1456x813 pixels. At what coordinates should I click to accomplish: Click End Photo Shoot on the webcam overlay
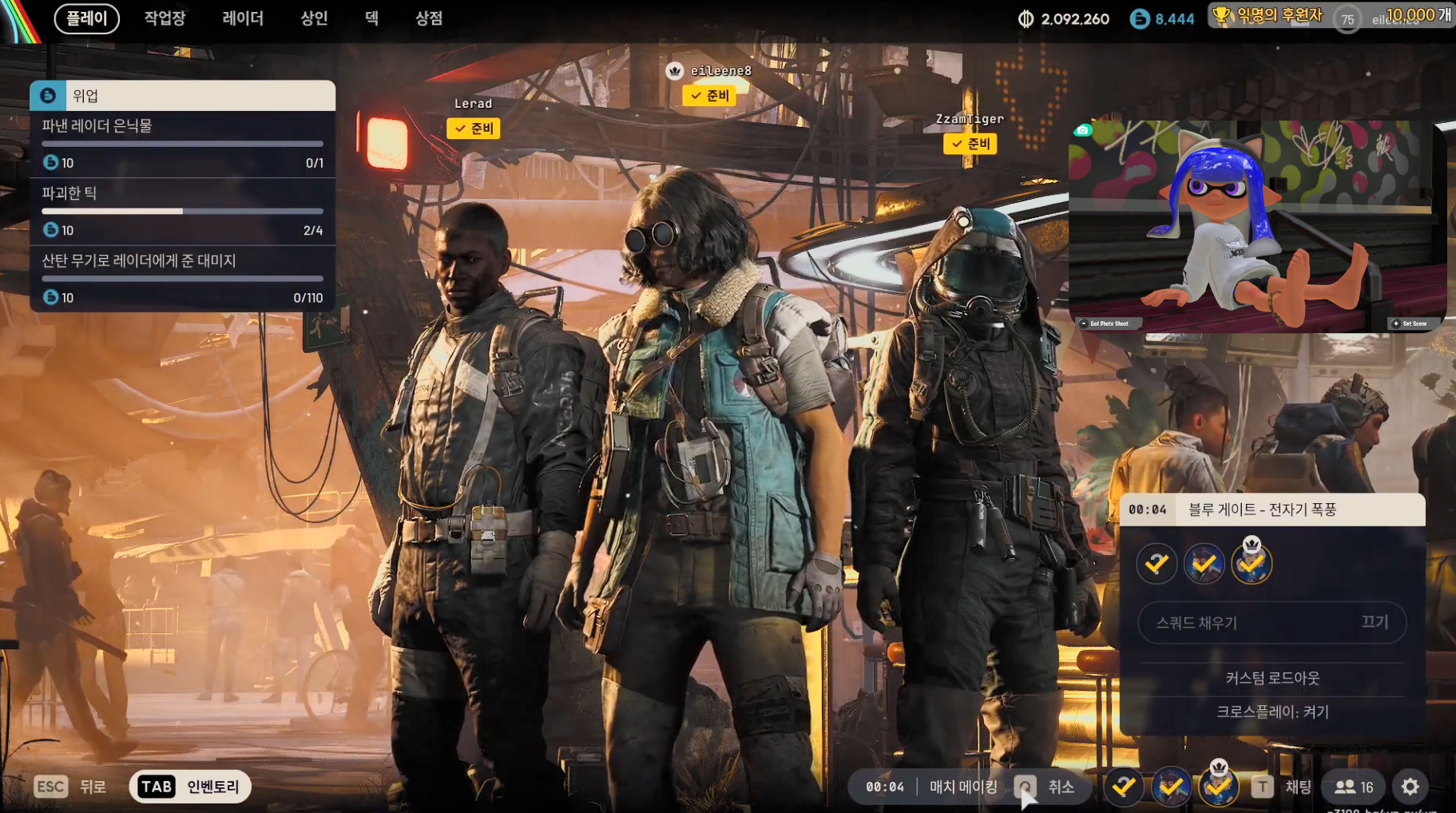pos(1109,323)
